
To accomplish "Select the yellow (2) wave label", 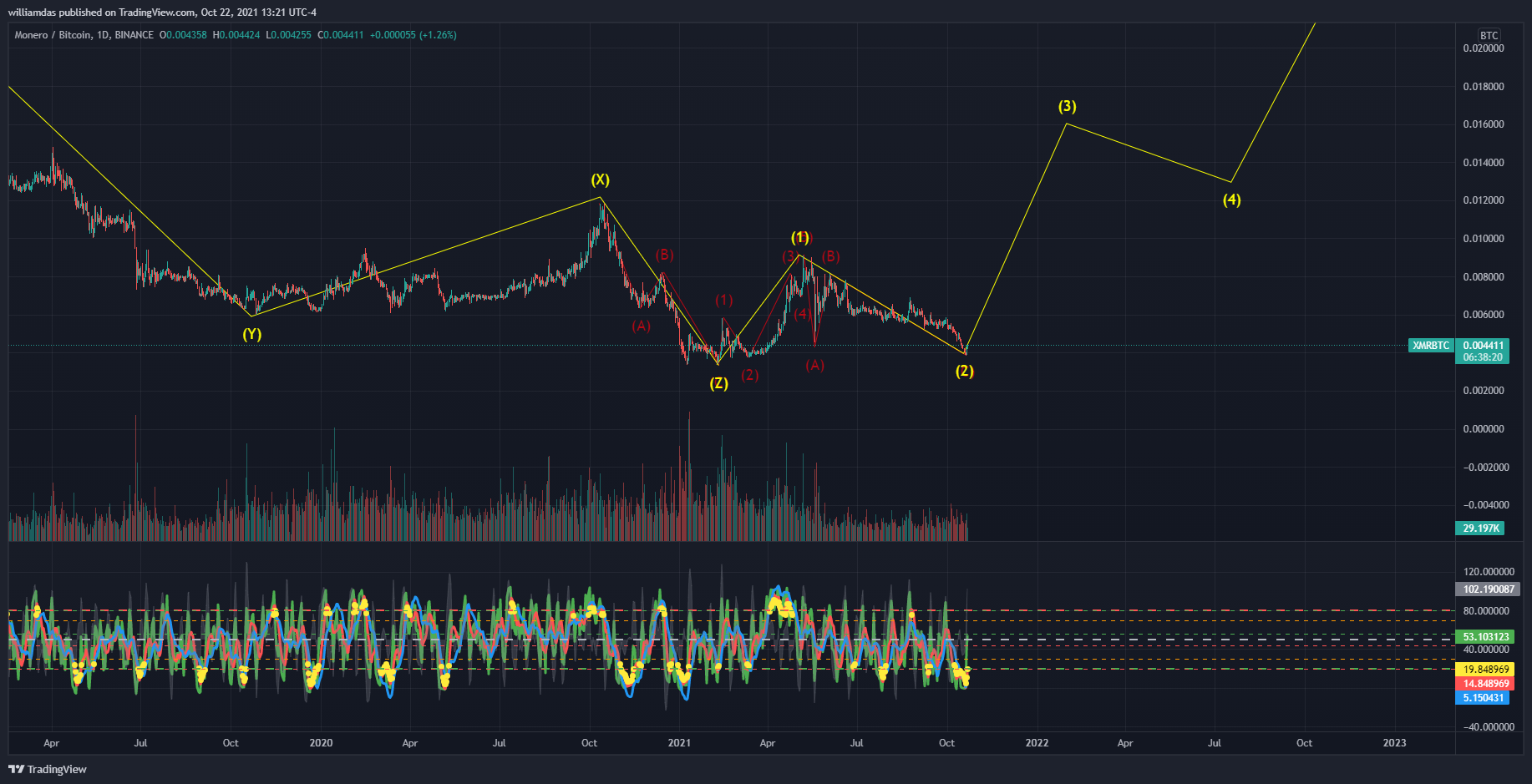I will pyautogui.click(x=965, y=372).
